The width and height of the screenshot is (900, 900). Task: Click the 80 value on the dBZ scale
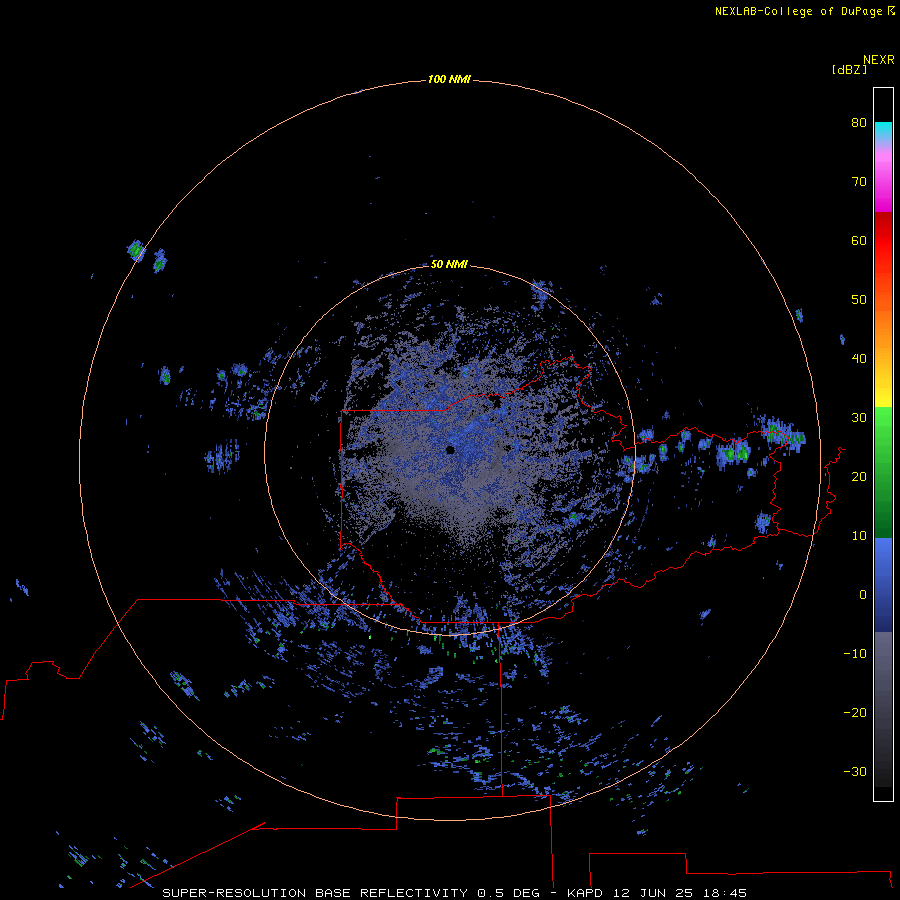pos(859,122)
